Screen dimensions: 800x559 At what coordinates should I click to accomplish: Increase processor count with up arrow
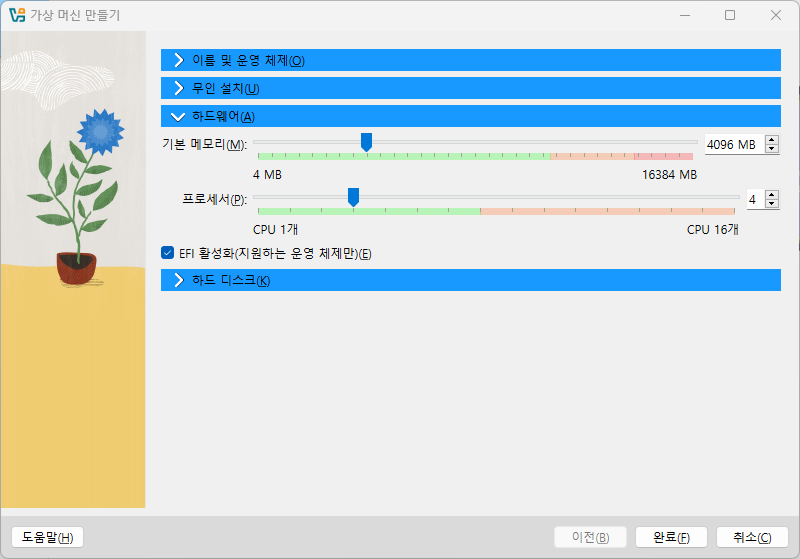[x=772, y=195]
